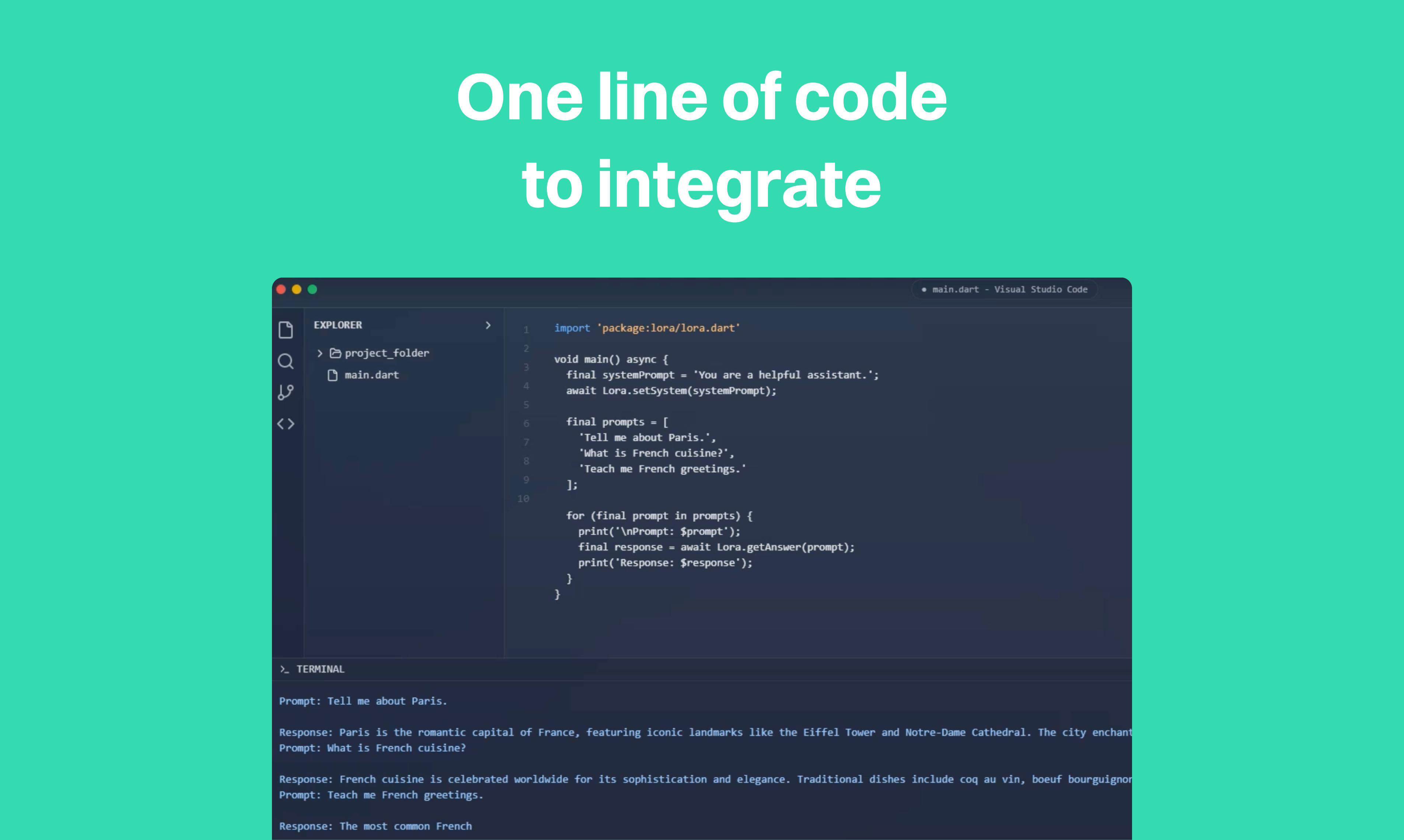Click the unsaved dot in the title tab
This screenshot has width=1404, height=840.
(x=924, y=289)
